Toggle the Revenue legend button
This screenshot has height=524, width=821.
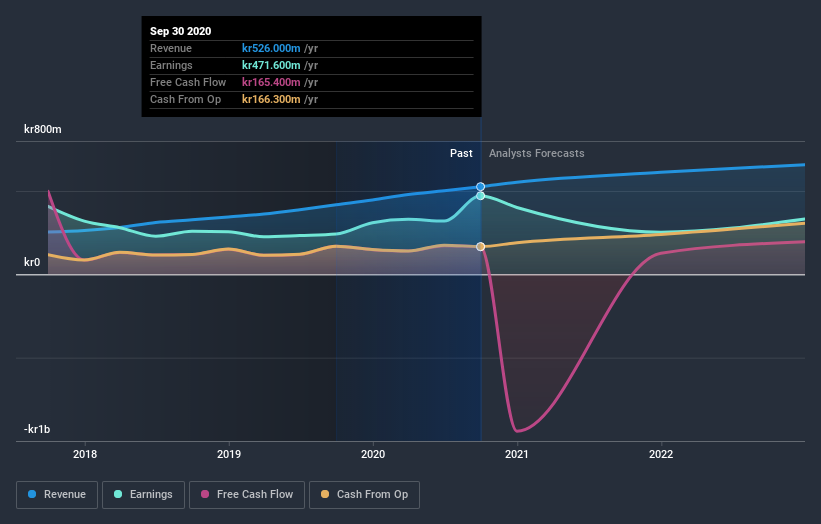coord(57,495)
